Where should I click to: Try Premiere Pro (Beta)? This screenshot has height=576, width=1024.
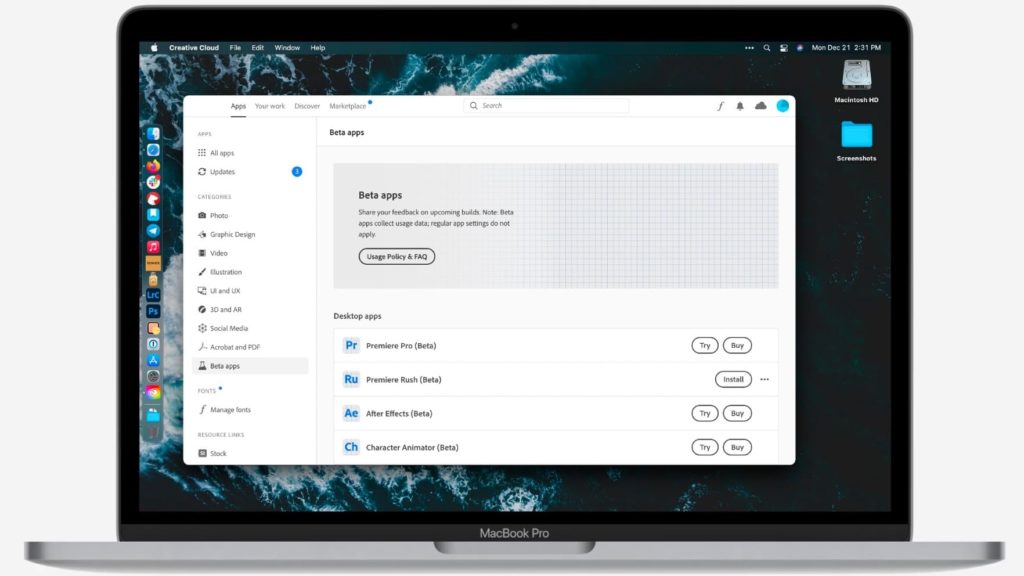pyautogui.click(x=705, y=345)
